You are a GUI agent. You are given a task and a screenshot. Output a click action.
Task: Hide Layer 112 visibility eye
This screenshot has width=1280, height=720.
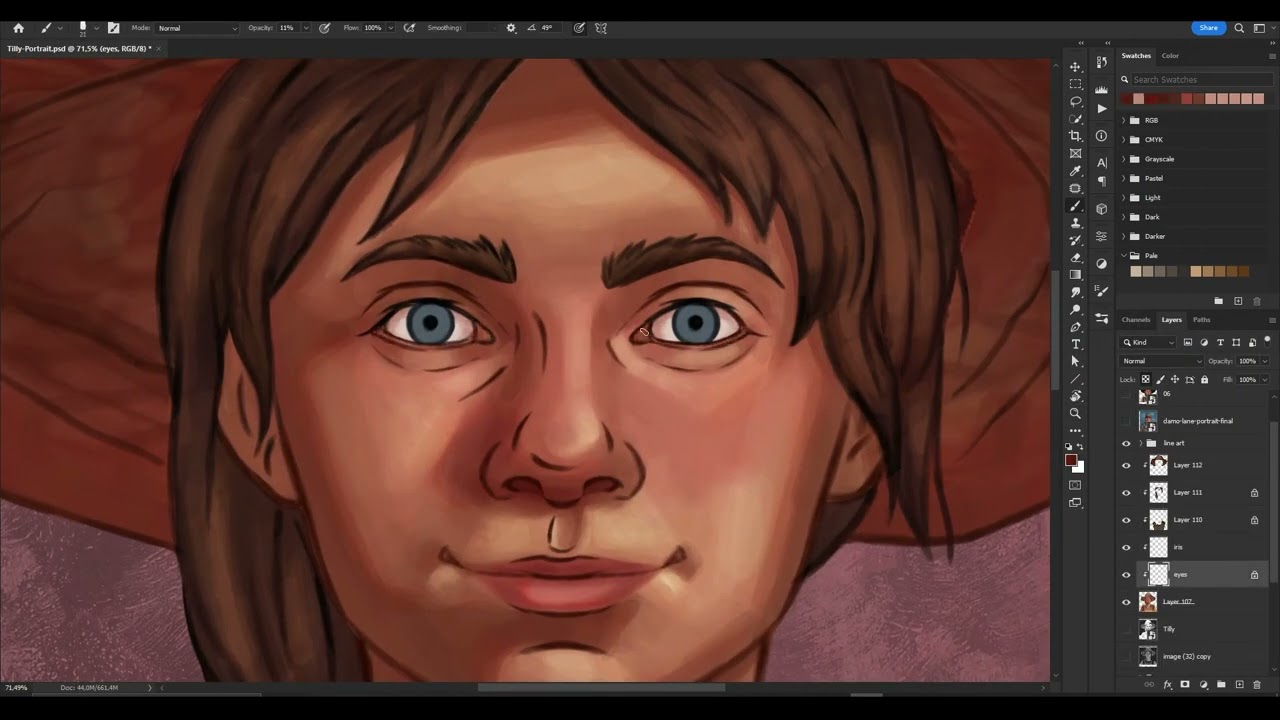1126,465
